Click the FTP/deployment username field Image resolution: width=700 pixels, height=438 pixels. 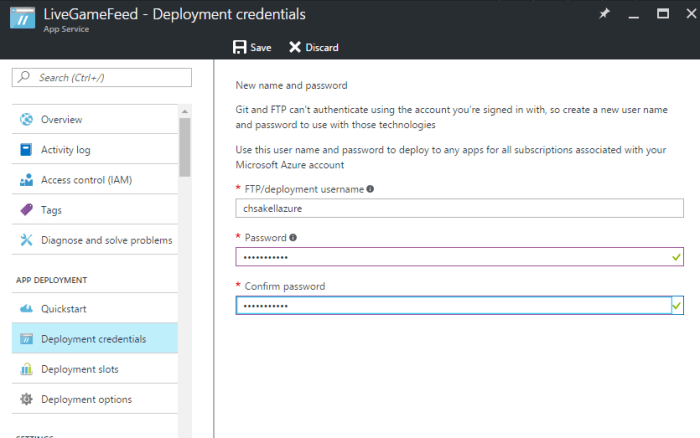(x=459, y=208)
